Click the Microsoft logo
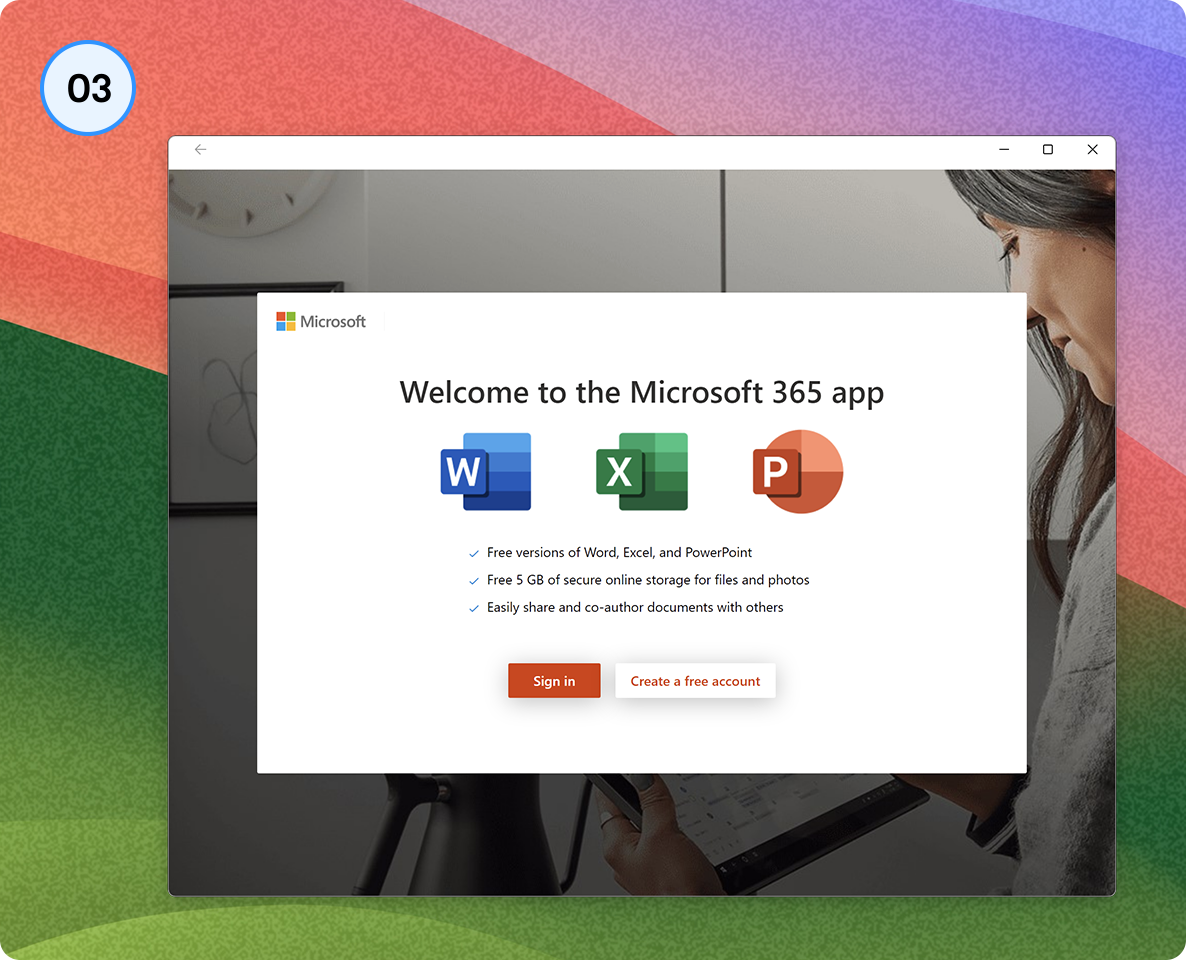The height and width of the screenshot is (960, 1186). point(321,322)
